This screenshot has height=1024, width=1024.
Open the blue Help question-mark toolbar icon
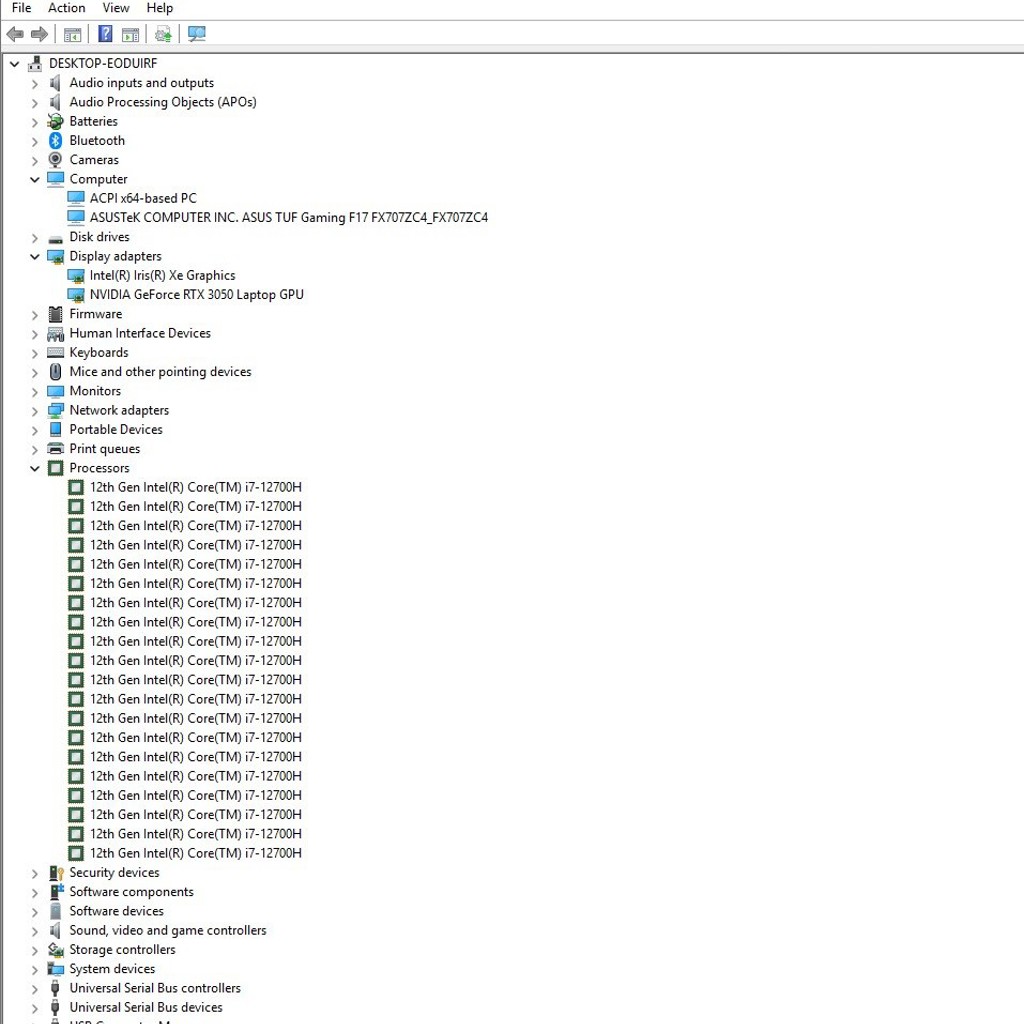[105, 34]
